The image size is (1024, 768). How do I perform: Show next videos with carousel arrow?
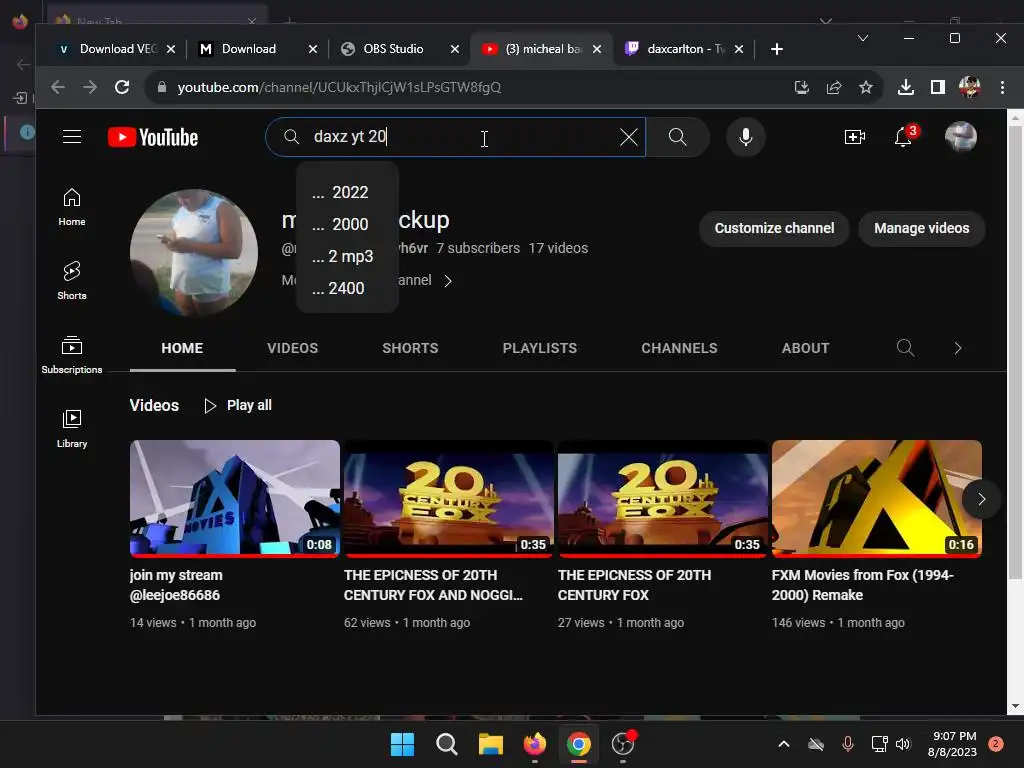coord(981,499)
